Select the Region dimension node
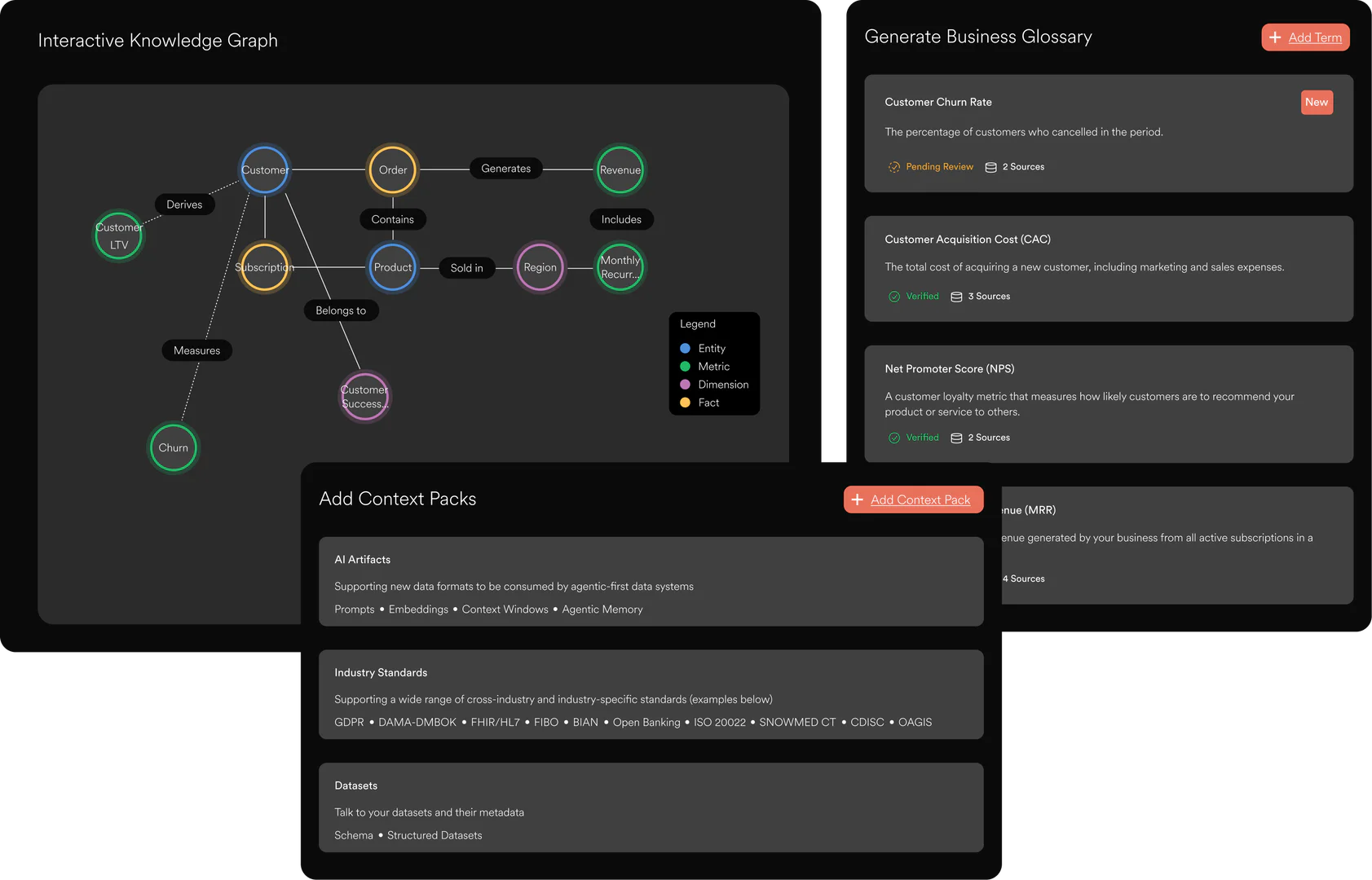 (x=540, y=267)
